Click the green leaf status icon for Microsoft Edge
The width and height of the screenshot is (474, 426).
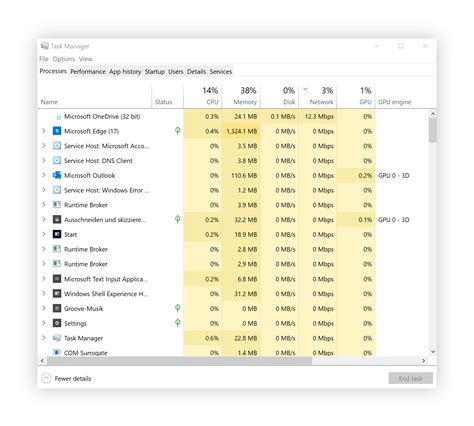178,131
